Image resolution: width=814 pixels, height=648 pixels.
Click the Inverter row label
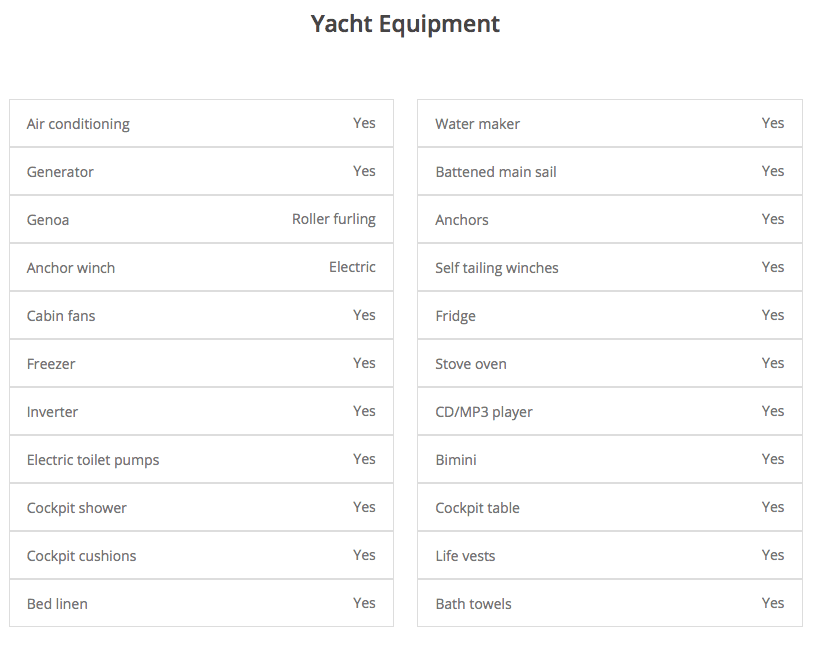[x=52, y=412]
